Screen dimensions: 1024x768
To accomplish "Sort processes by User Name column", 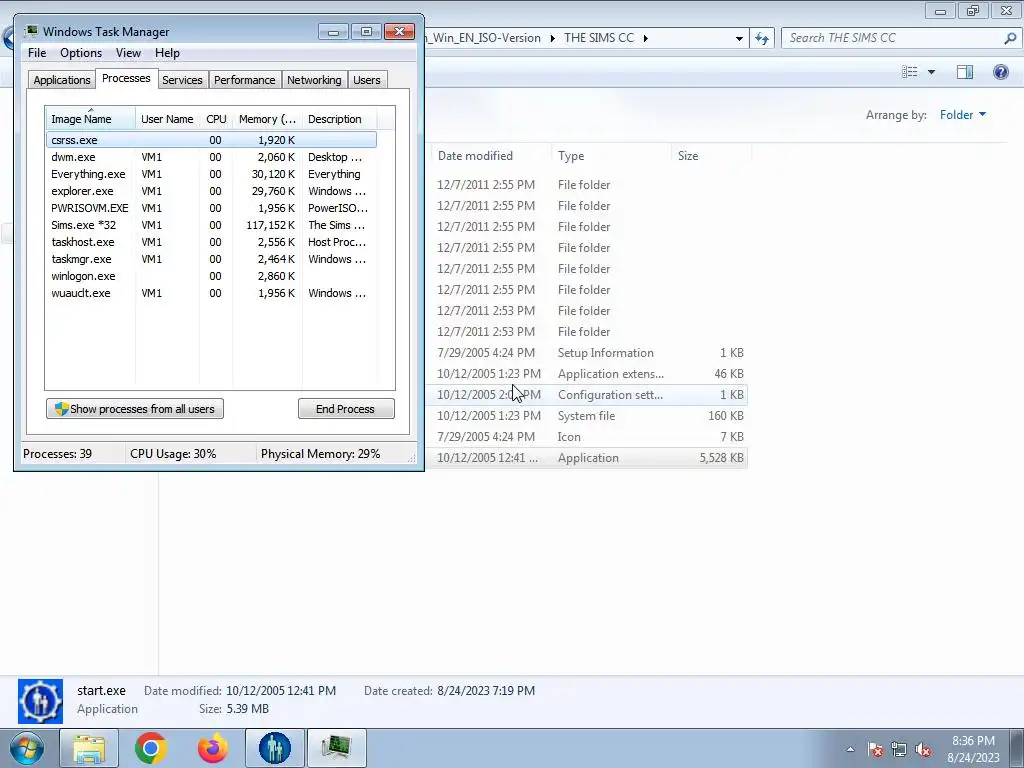I will click(x=167, y=119).
